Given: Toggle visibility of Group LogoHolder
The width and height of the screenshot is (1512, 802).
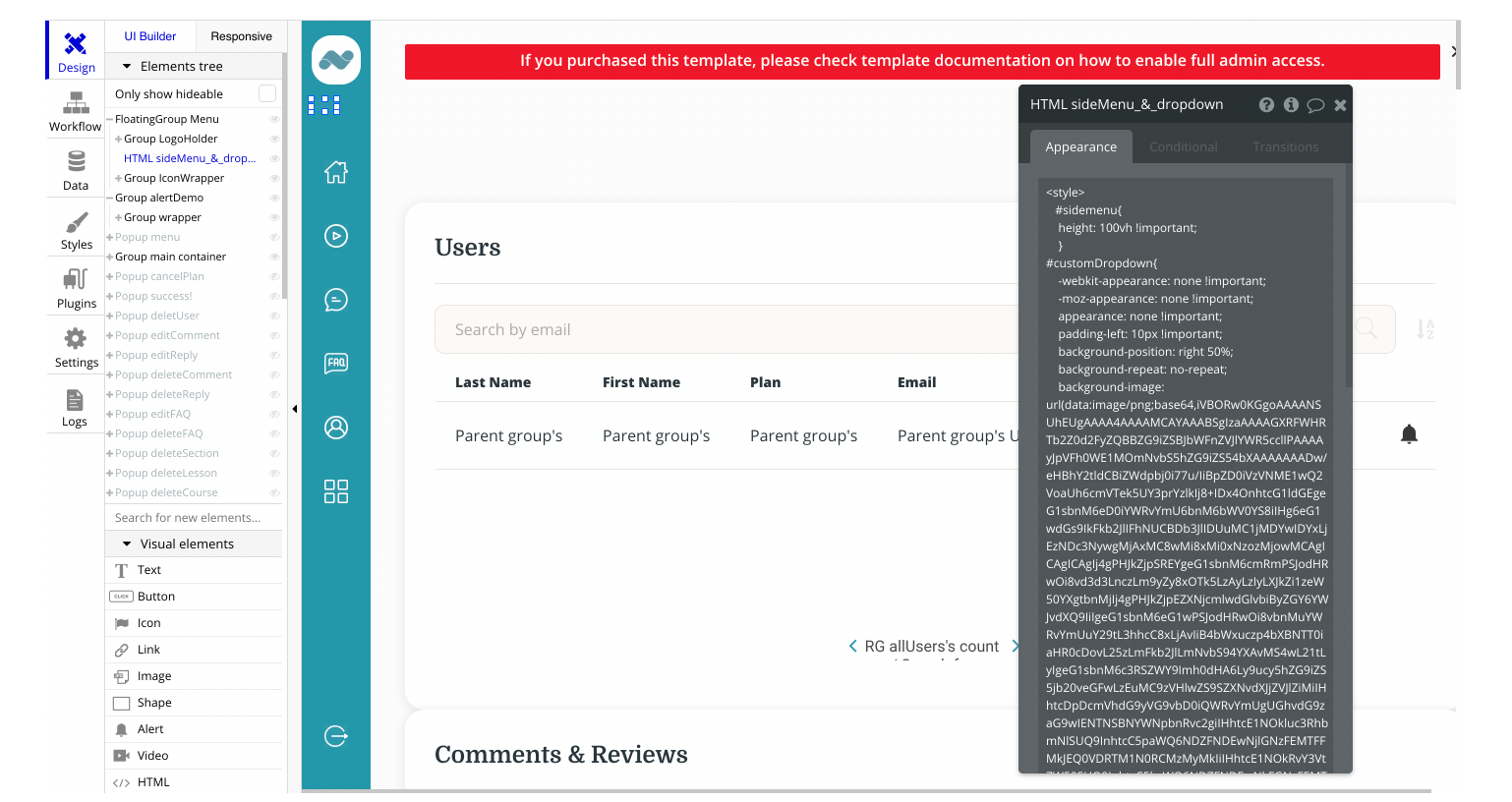Looking at the screenshot, I should coord(274,139).
